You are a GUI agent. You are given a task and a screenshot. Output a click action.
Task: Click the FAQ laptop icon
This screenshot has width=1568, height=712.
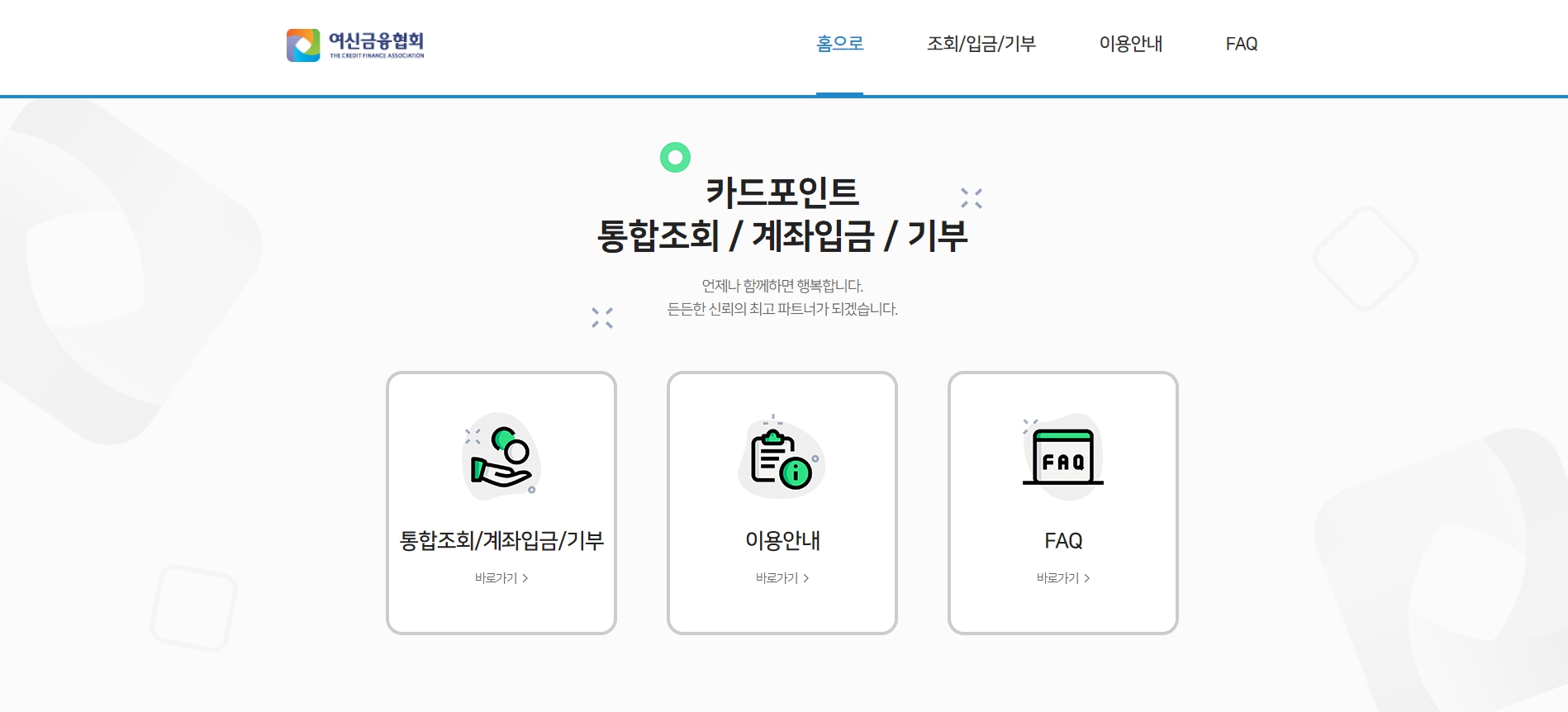pyautogui.click(x=1062, y=457)
